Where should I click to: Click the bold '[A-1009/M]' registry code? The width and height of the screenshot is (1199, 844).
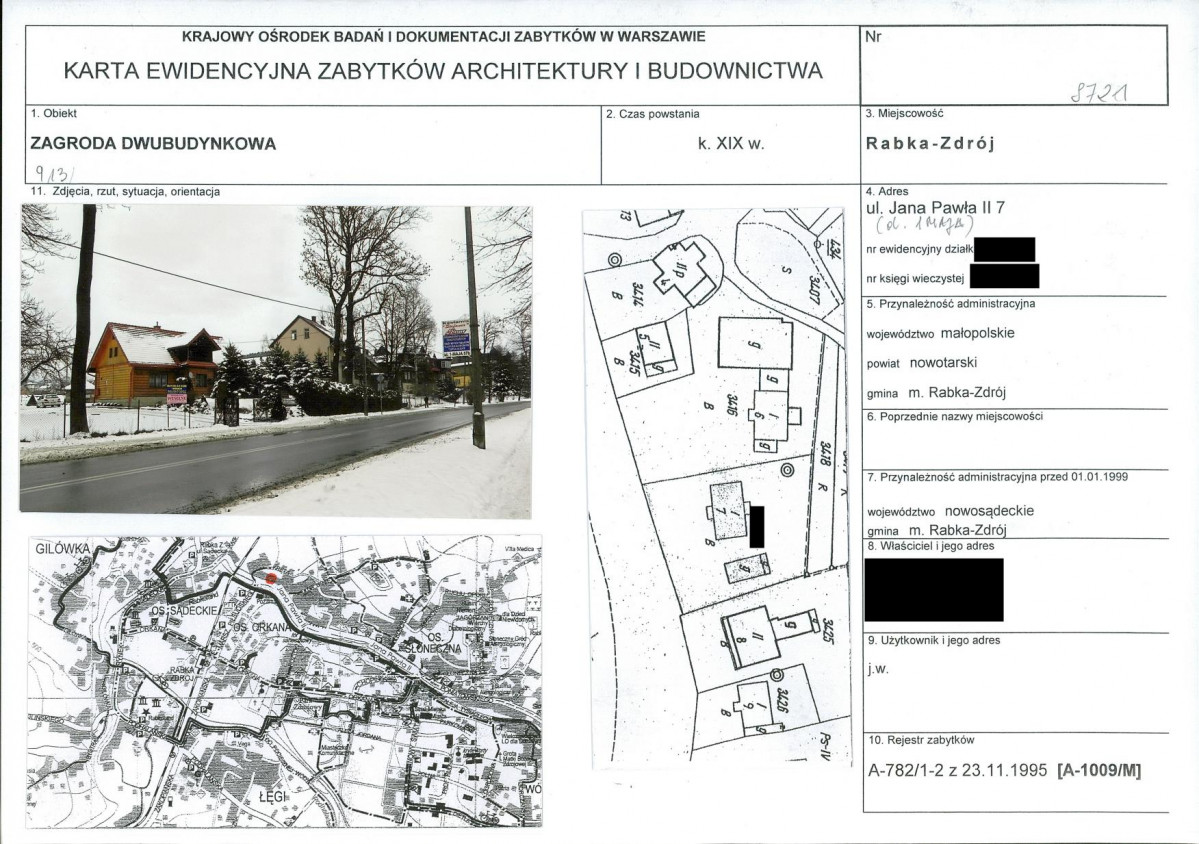[1099, 771]
